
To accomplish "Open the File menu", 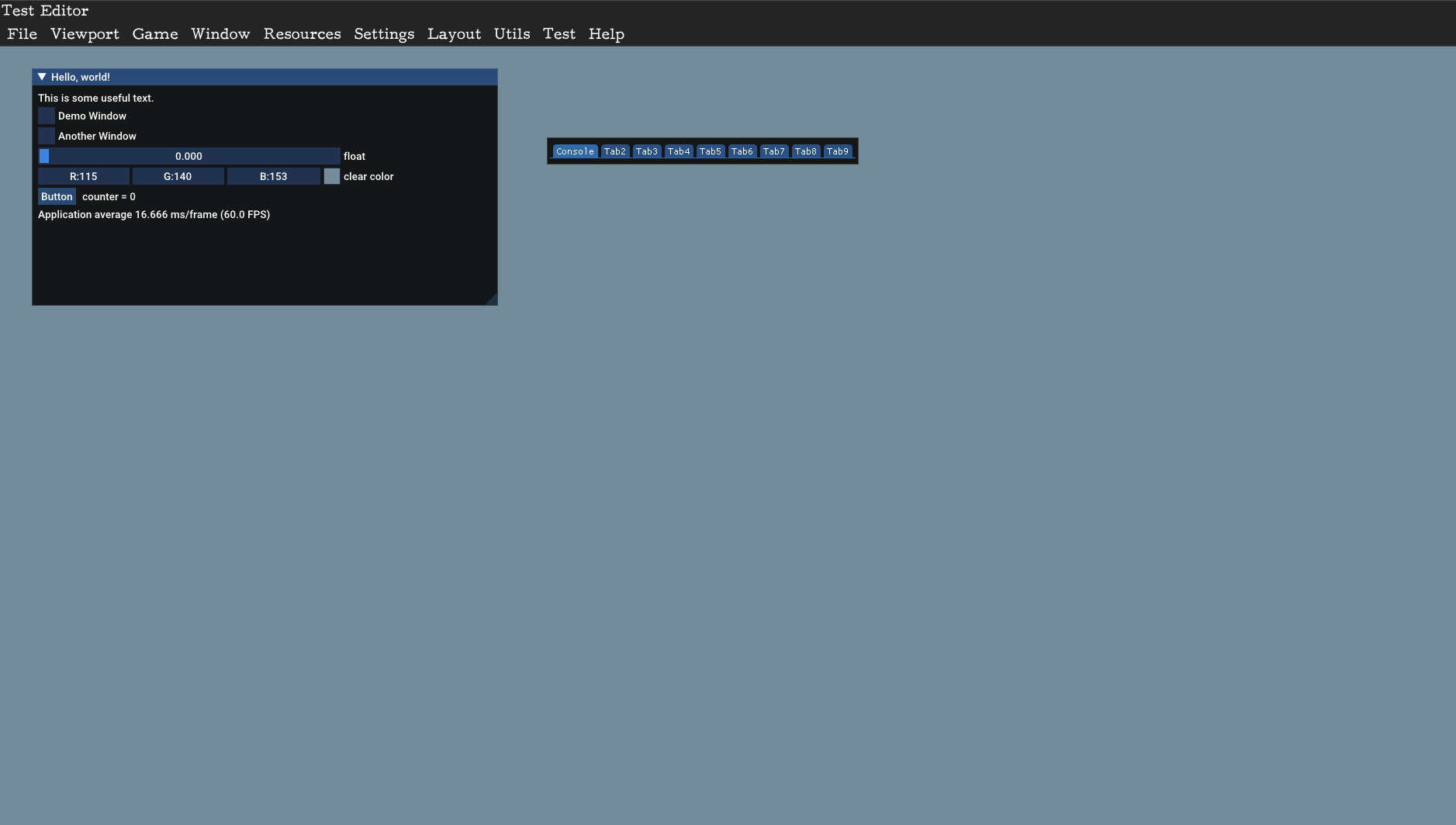I will point(22,33).
